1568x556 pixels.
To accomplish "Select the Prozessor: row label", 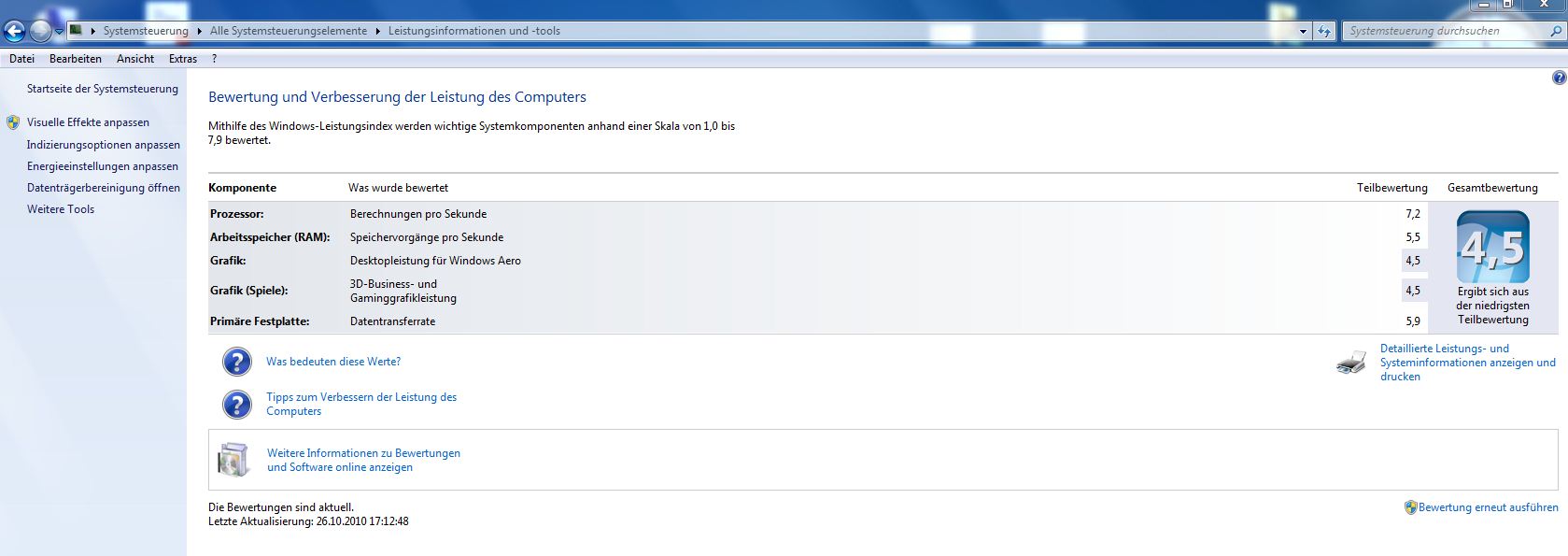I will coord(237,214).
